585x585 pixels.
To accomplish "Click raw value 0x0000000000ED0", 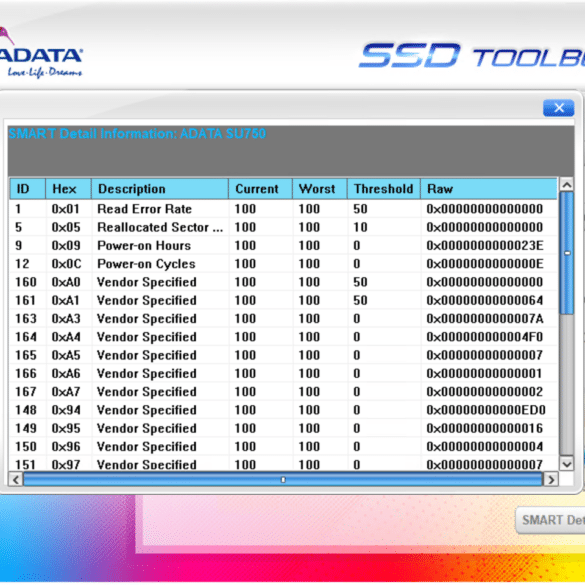I will [486, 410].
